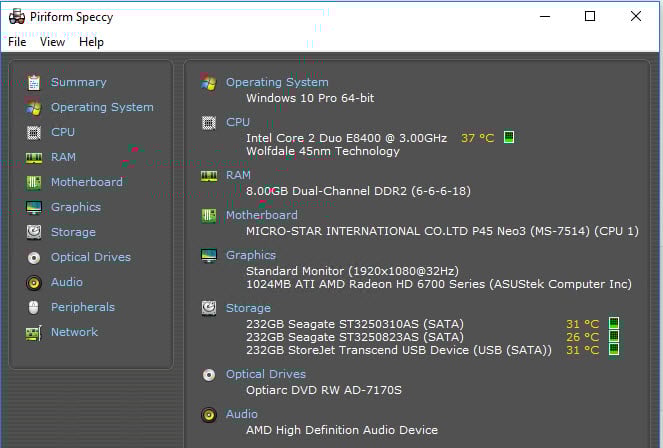Click the Piriform Speccy title bar app icon
Viewport: 663px width, 448px height.
(x=17, y=16)
